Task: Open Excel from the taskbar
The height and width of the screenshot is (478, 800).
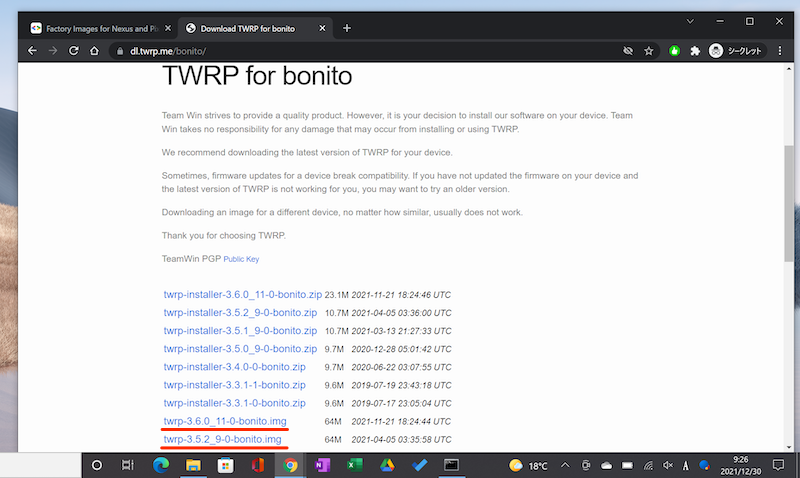Action: point(354,465)
